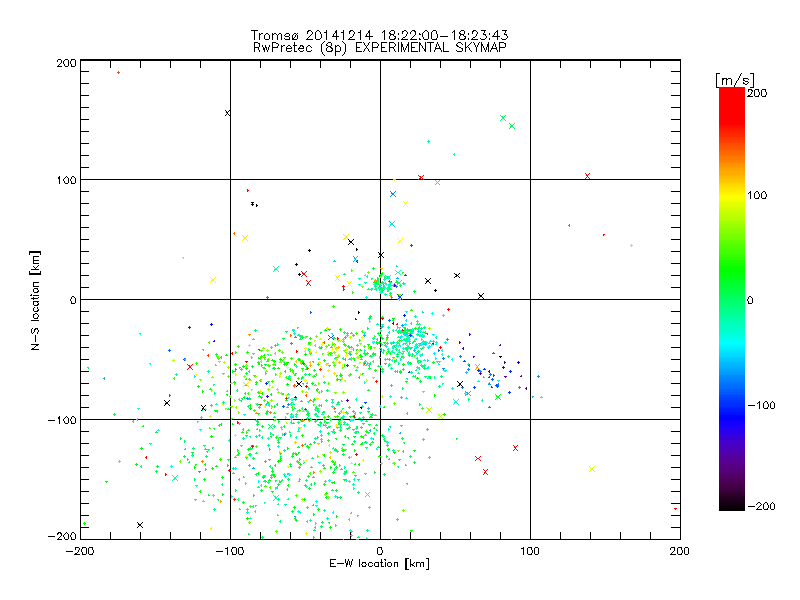
Task: Click the E-W axis "0" tick label
Action: (380, 551)
